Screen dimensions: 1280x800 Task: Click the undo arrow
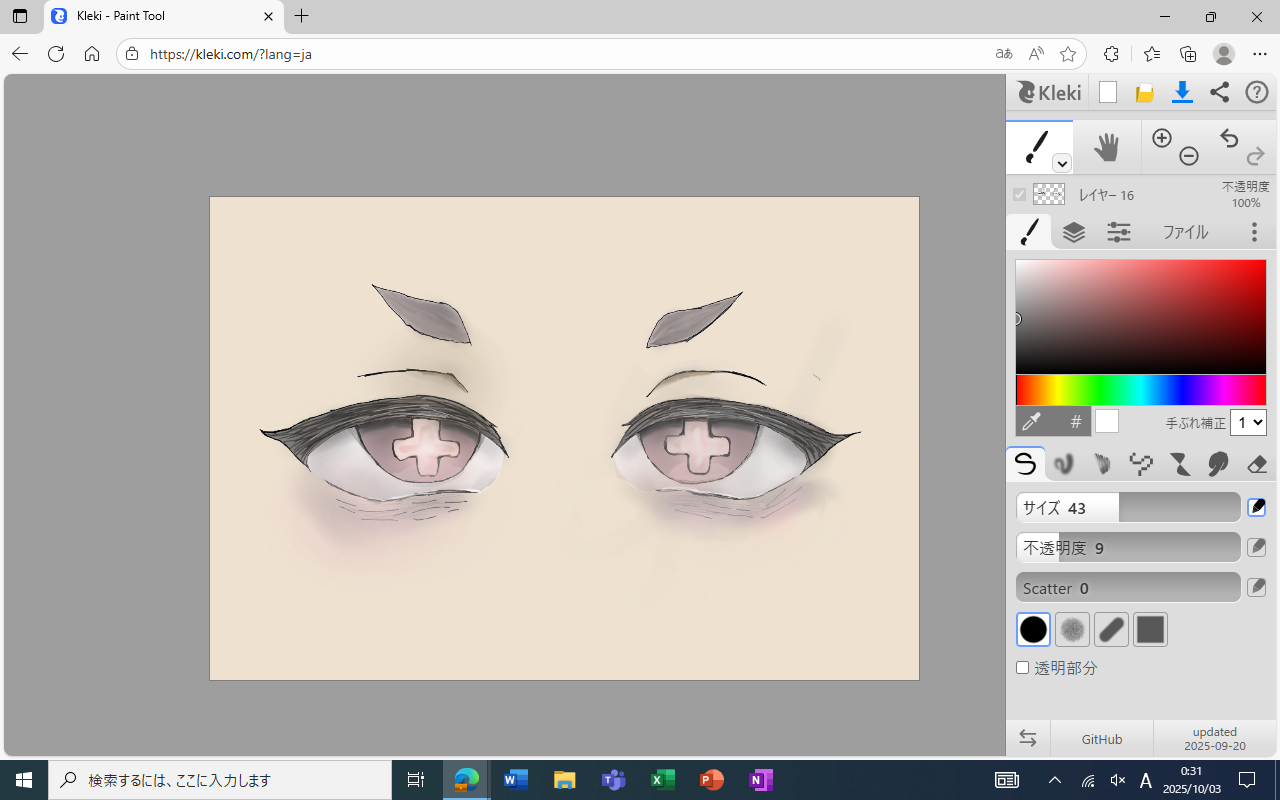coord(1229,139)
